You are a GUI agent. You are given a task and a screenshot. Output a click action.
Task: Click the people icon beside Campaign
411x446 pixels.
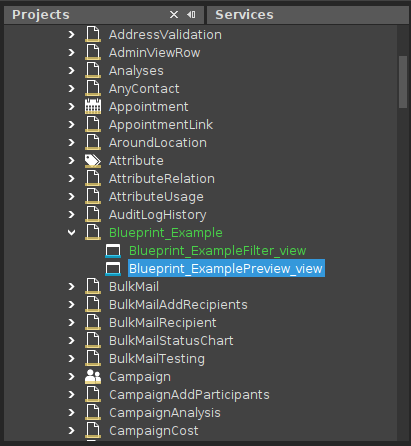93,377
